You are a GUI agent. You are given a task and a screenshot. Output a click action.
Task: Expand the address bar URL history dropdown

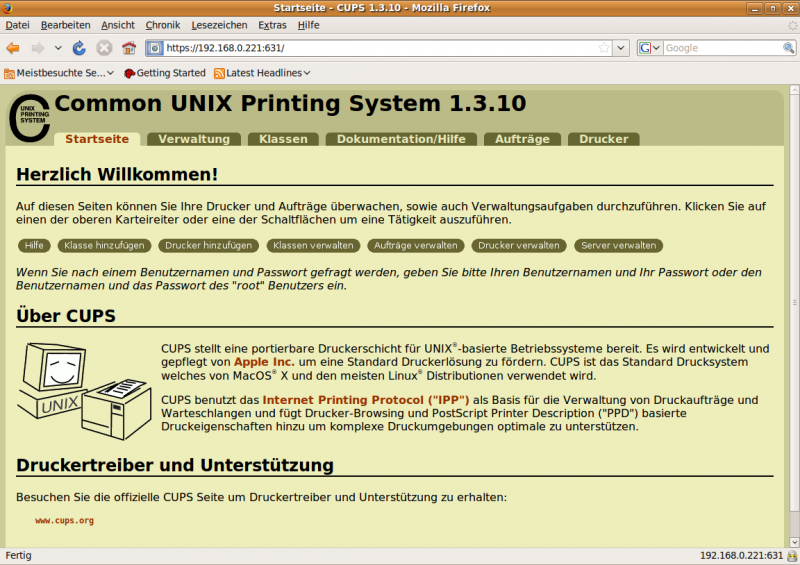tap(620, 48)
